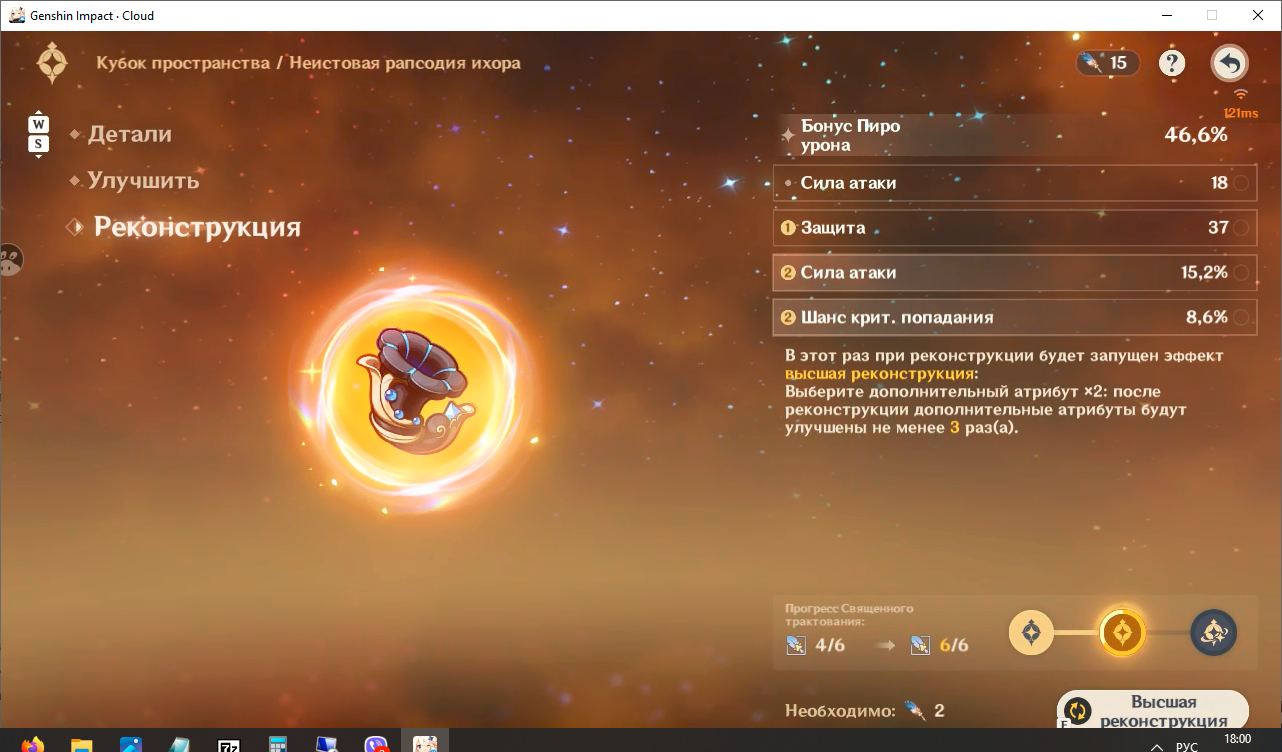The width and height of the screenshot is (1282, 752).
Task: Switch the РУС keyboard language indicator
Action: point(1187,746)
